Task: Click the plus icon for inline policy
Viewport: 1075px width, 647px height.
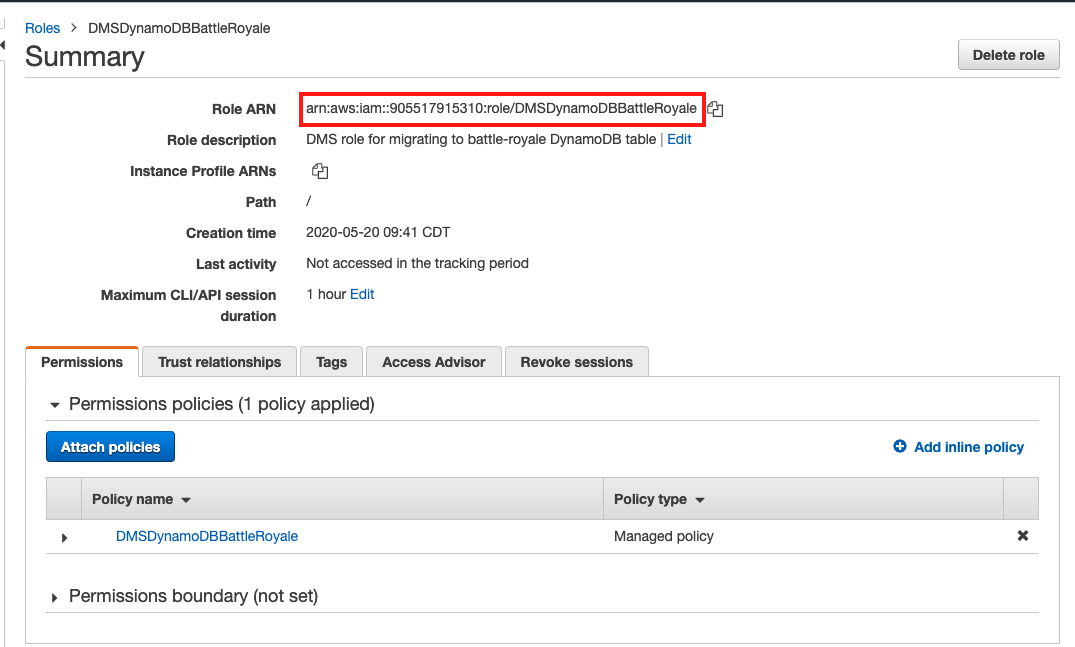Action: point(899,447)
